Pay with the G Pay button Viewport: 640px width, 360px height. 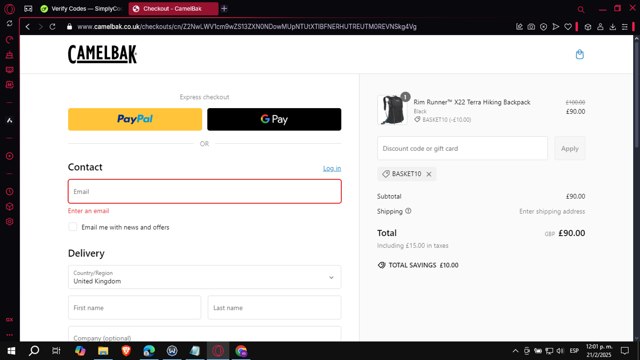(x=274, y=119)
